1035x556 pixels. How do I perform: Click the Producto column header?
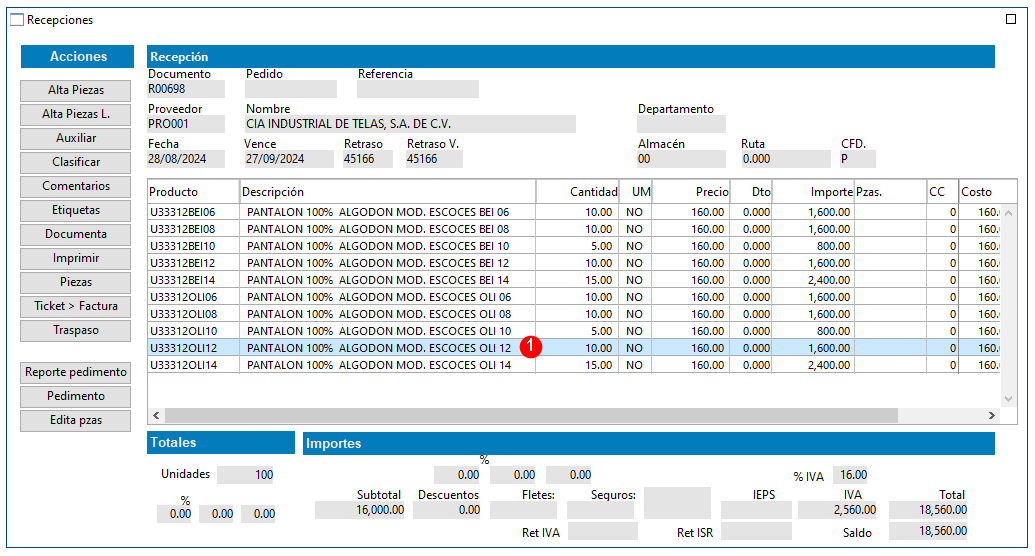(x=193, y=191)
